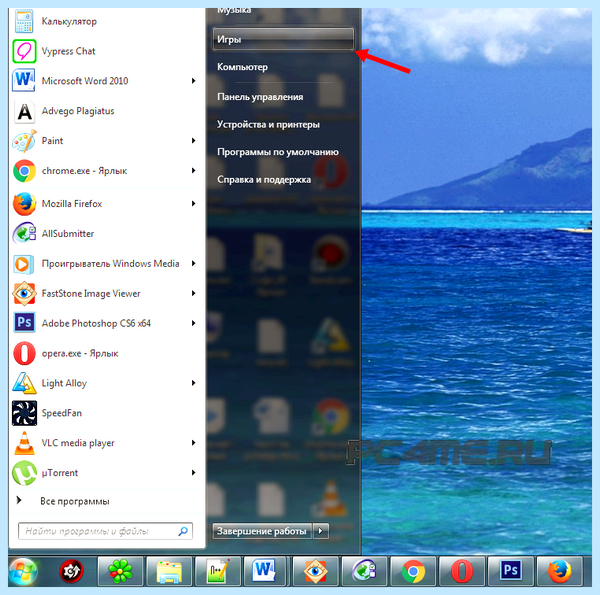Open the notepad pencil icon on taskbar
The height and width of the screenshot is (595, 600).
point(217,571)
